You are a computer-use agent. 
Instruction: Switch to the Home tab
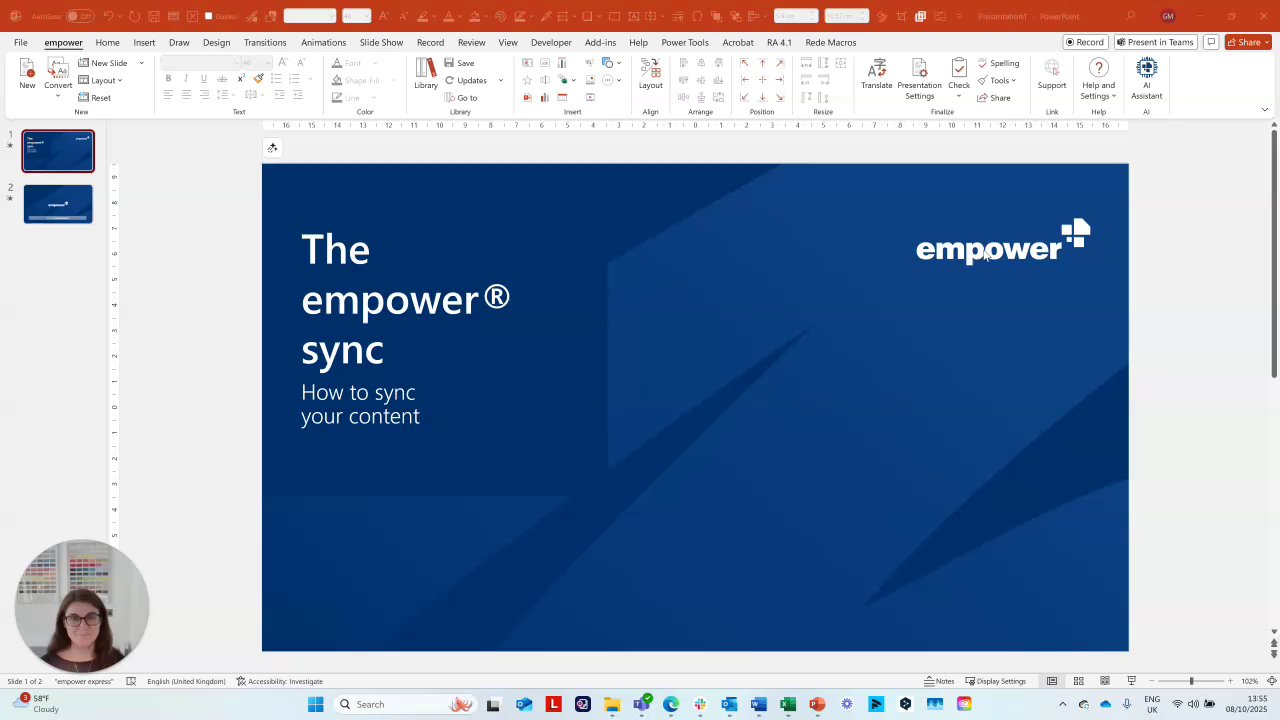(107, 42)
